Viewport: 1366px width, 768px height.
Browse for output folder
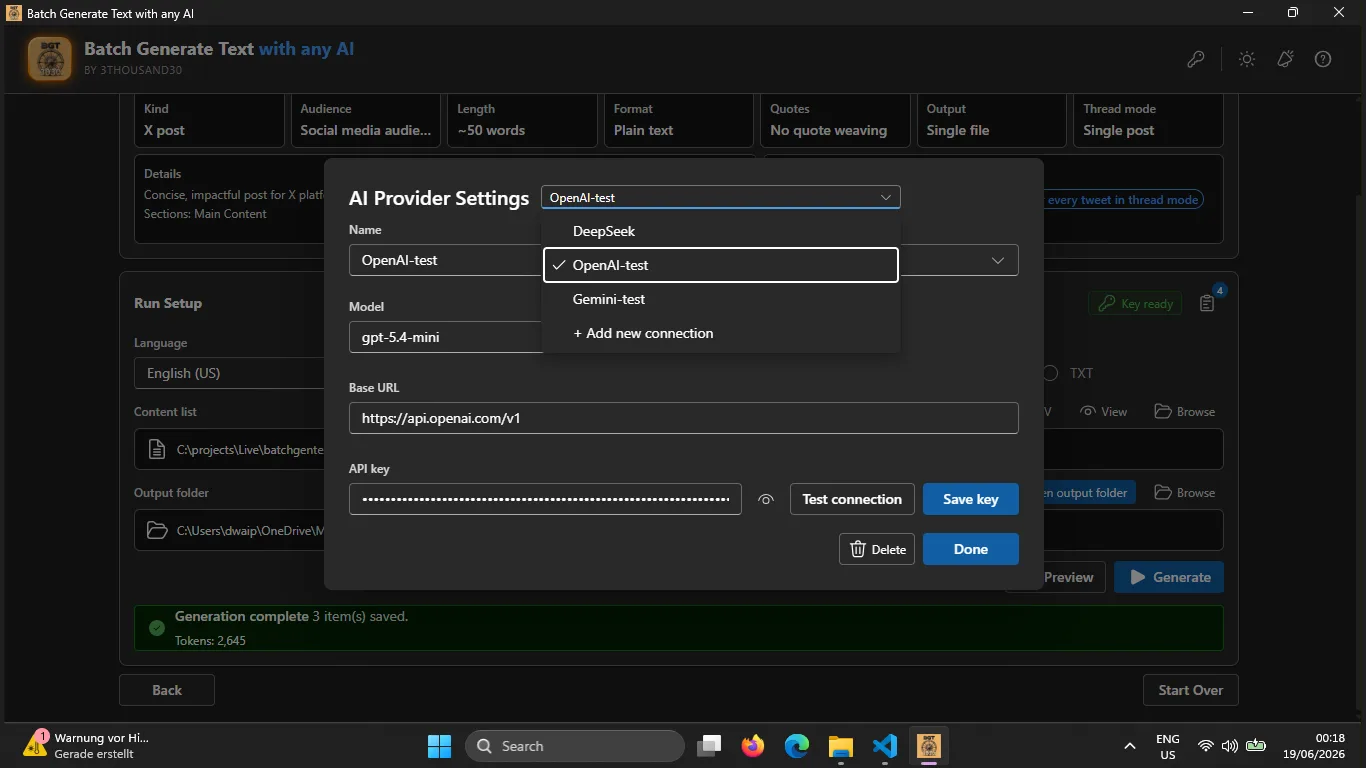click(1185, 492)
